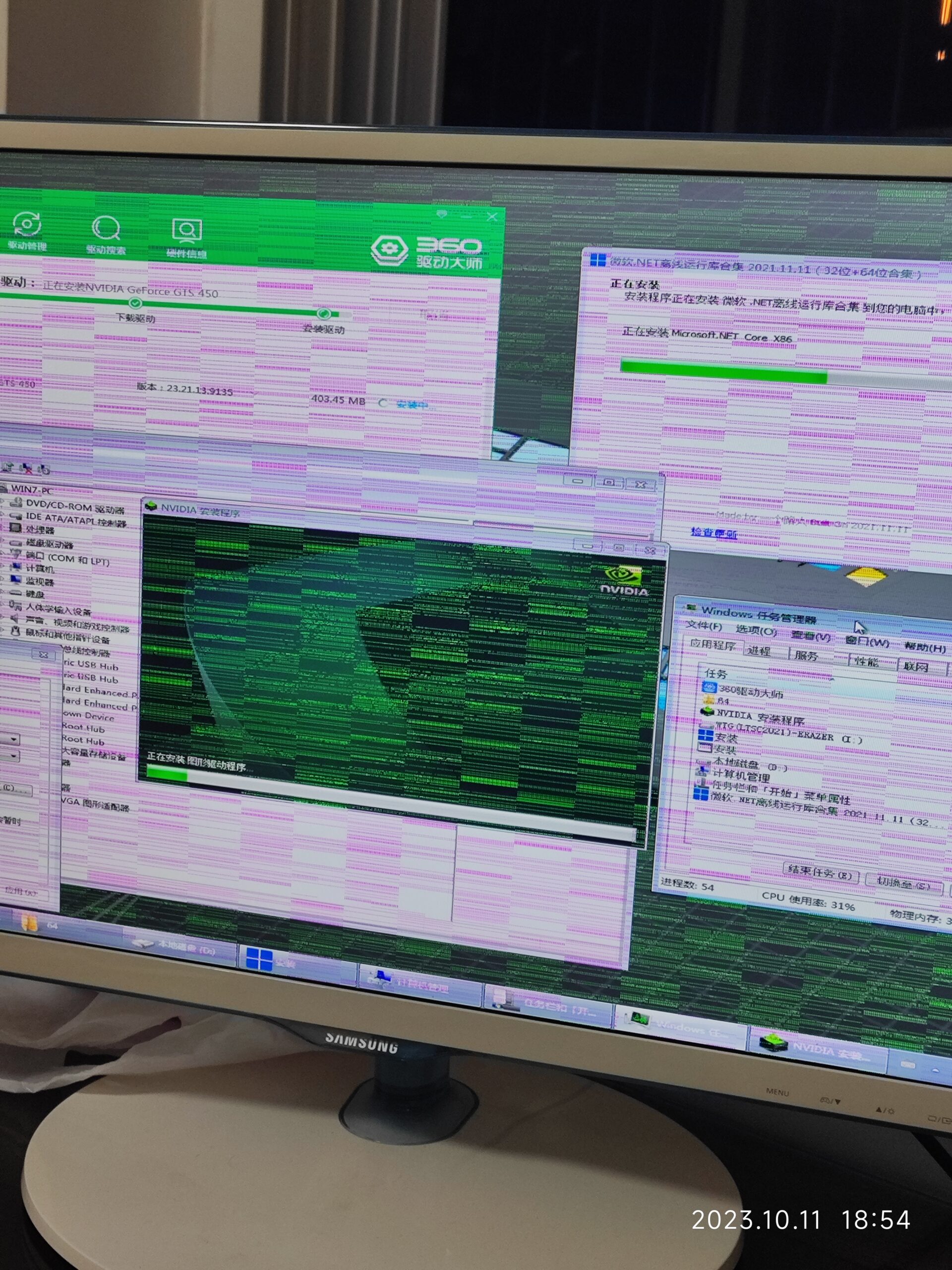
Task: Select the WIN7-PC root node
Action: coord(31,489)
